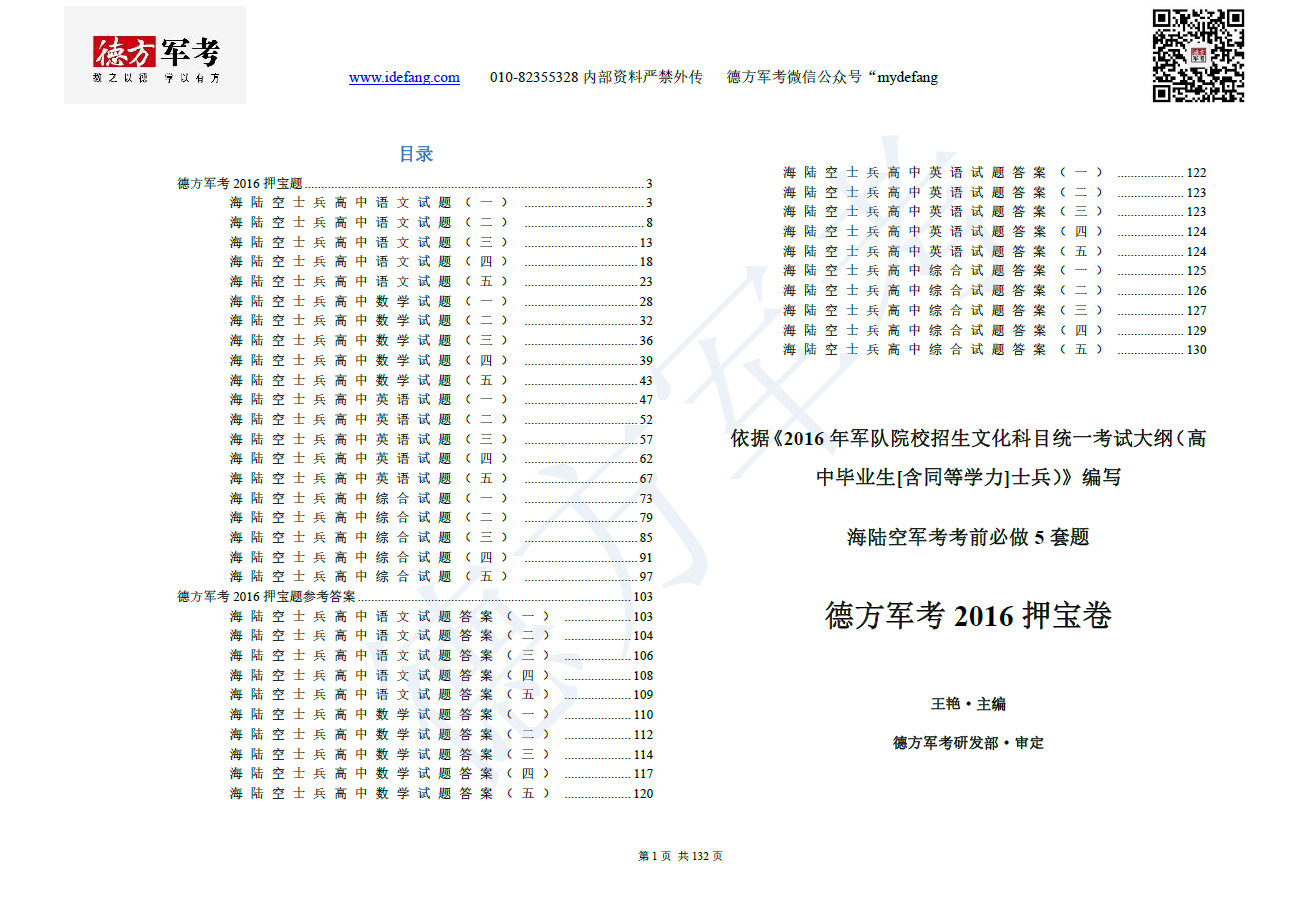Open TOC entry 高中英语试题答案（一）page 122
The image size is (1308, 918).
coord(994,173)
